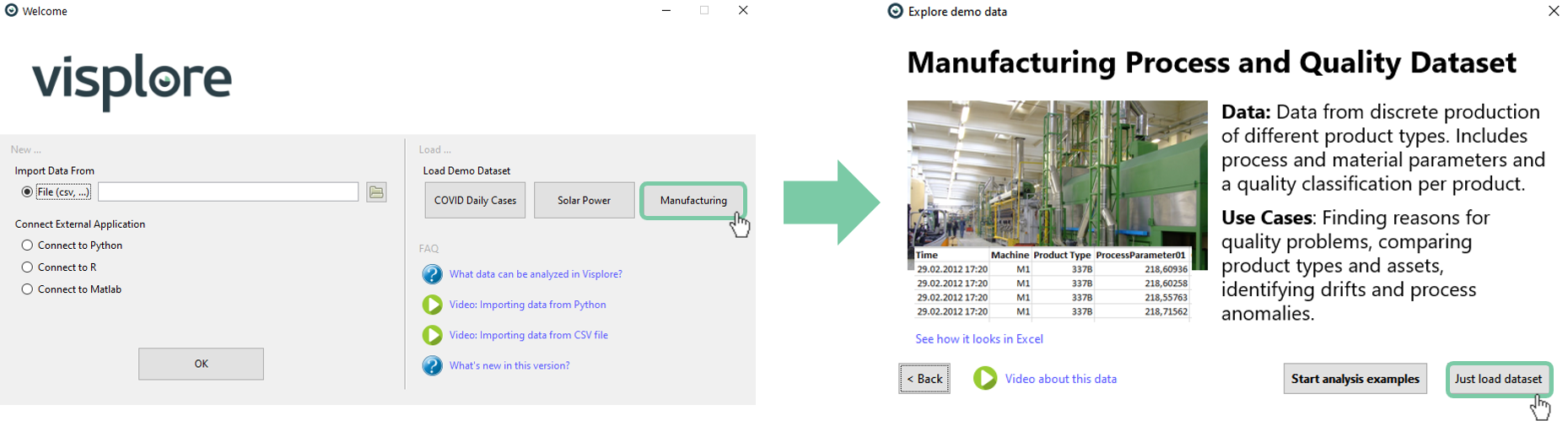Click Start analysis examples button
Screen dimensions: 1568x421
click(x=1355, y=379)
